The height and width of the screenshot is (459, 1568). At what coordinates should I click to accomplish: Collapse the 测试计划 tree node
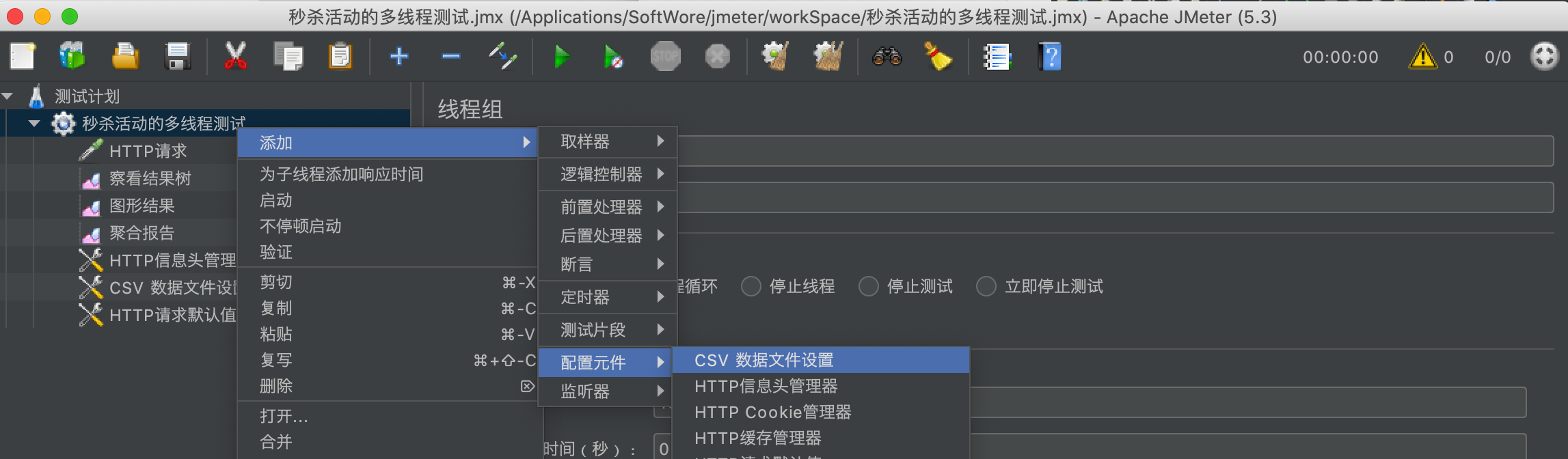point(8,96)
